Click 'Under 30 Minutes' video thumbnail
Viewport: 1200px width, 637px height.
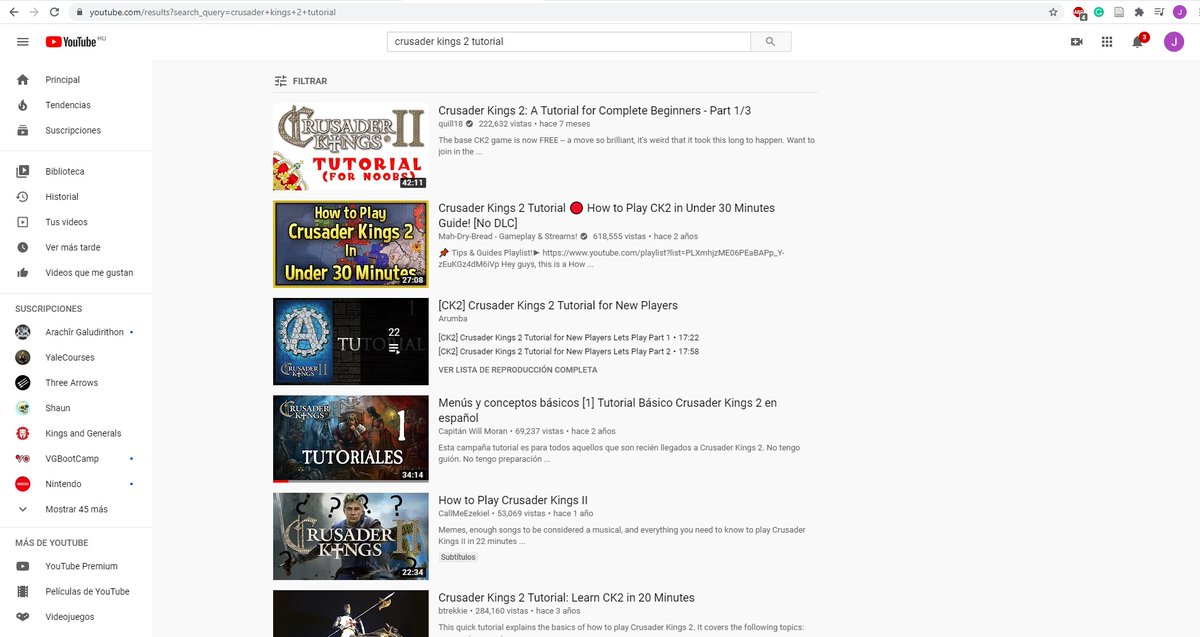(x=351, y=244)
